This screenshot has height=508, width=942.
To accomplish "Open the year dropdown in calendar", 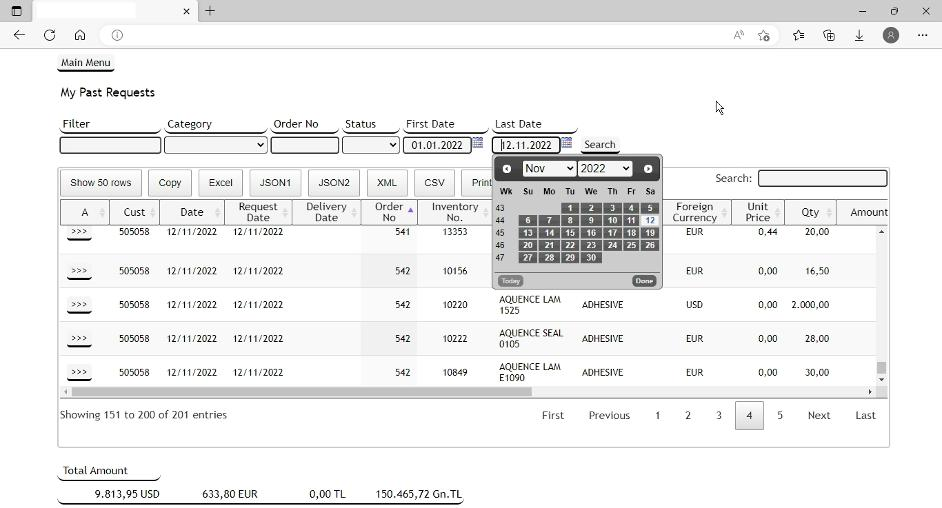I will coord(604,169).
